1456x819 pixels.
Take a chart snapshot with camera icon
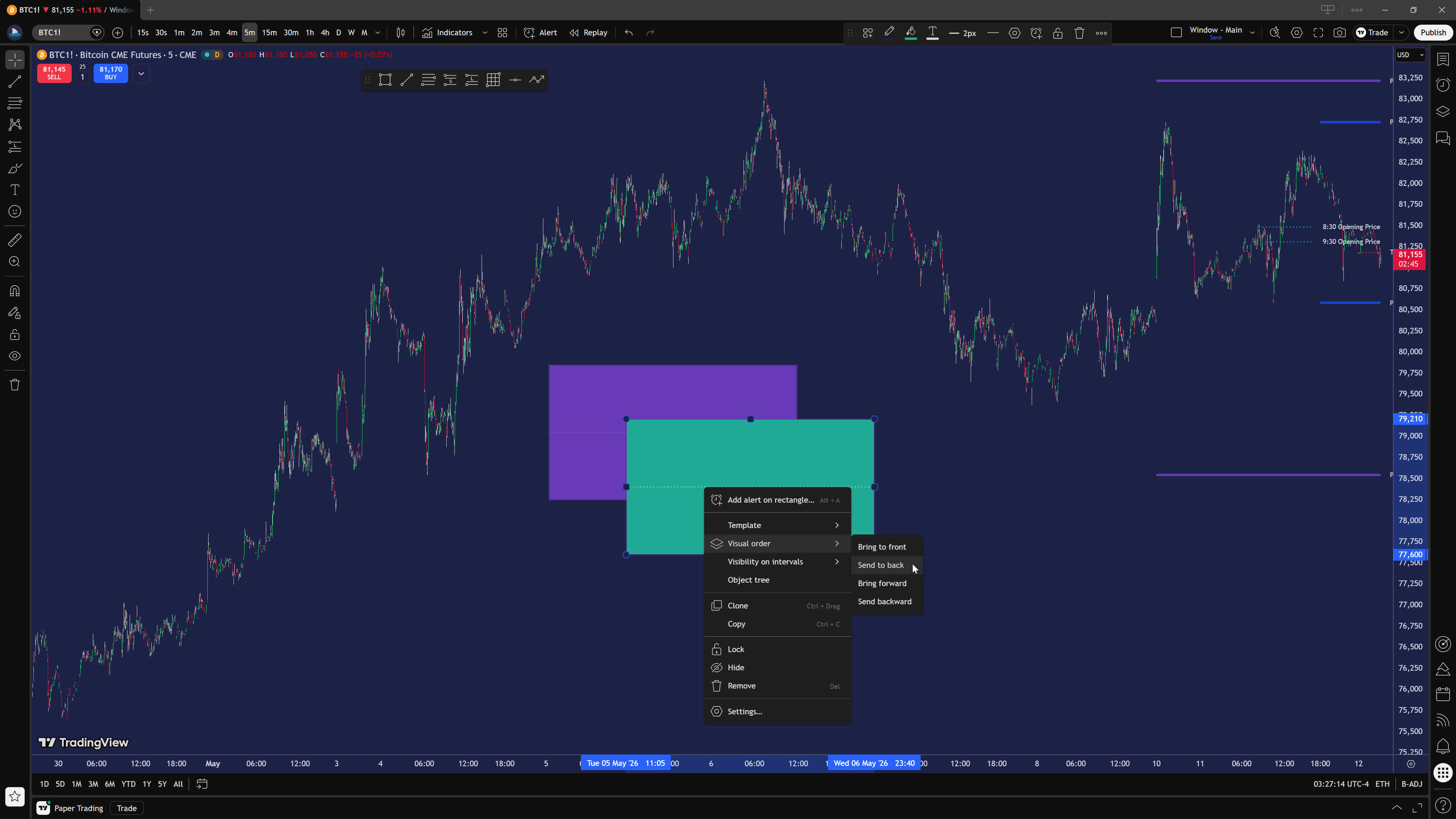(x=1340, y=33)
